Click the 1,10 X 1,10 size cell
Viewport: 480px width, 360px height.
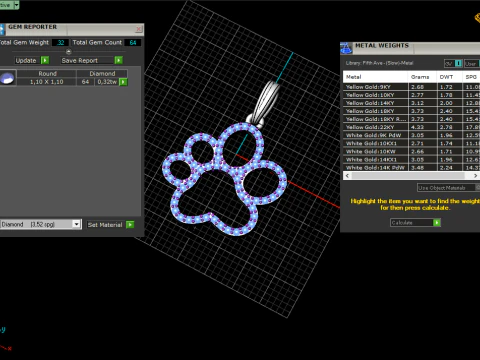pos(47,82)
